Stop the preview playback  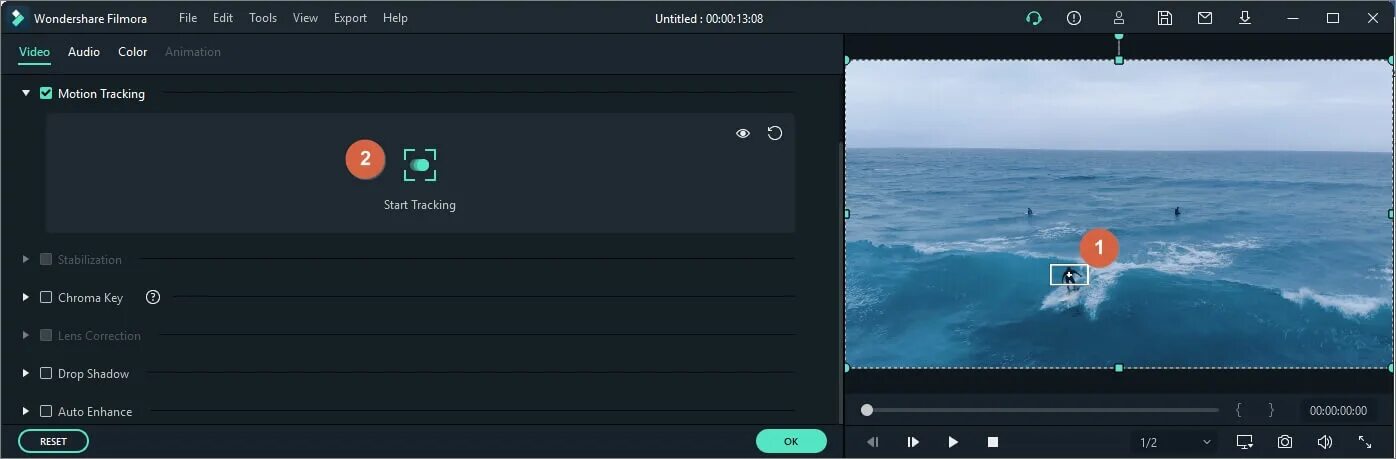point(993,442)
